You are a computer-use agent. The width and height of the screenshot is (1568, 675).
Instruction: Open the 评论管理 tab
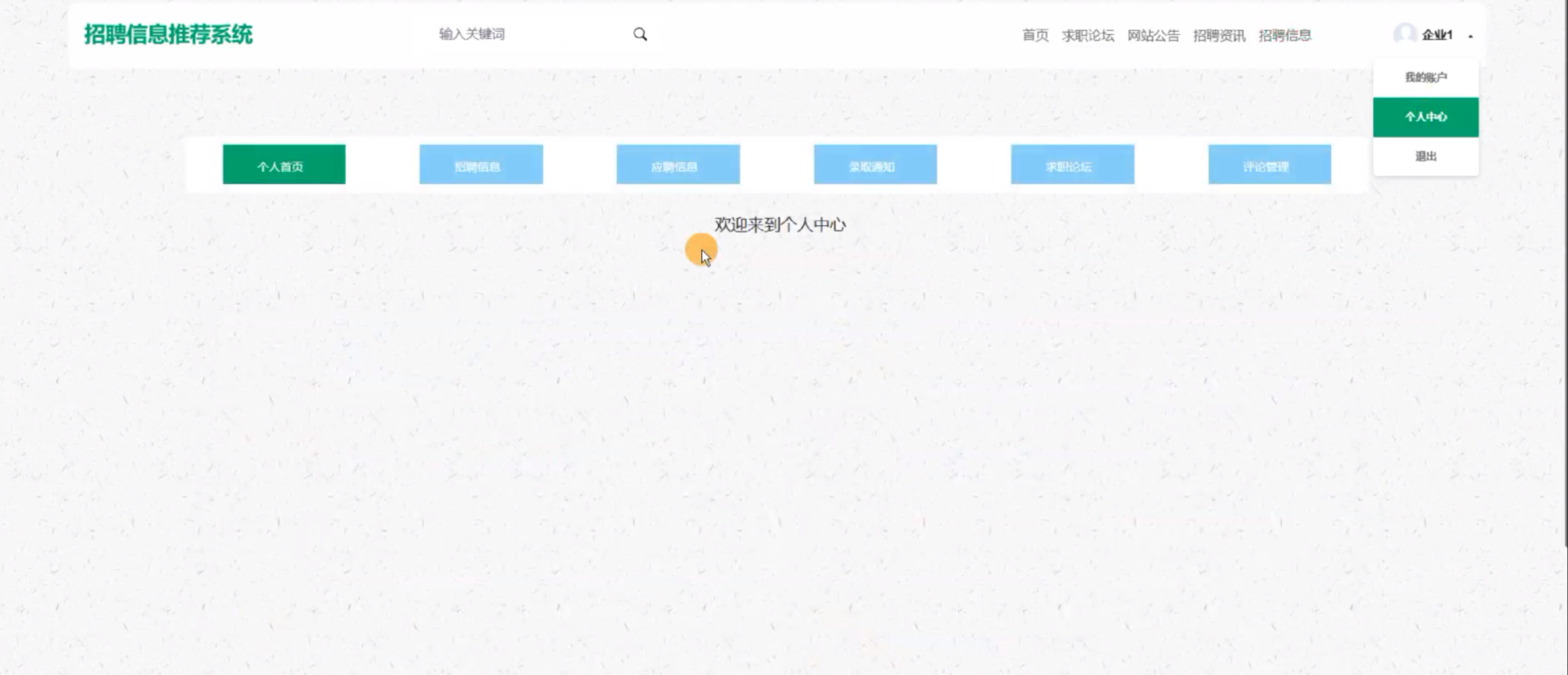coord(1270,165)
